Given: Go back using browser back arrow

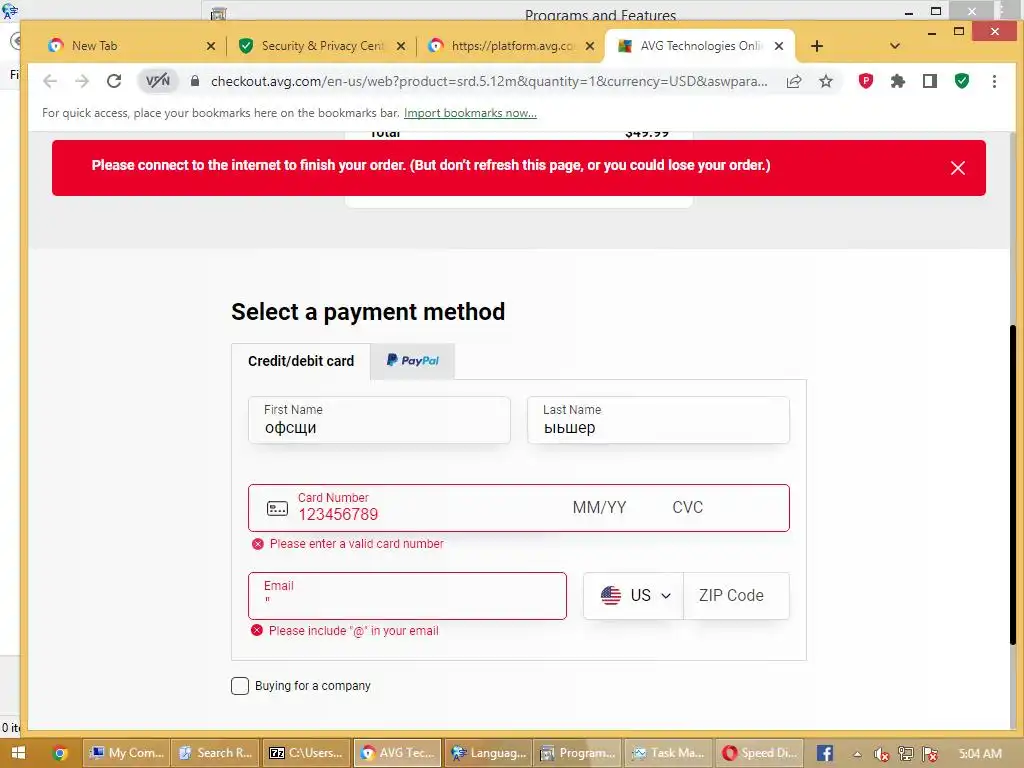Looking at the screenshot, I should [x=50, y=81].
